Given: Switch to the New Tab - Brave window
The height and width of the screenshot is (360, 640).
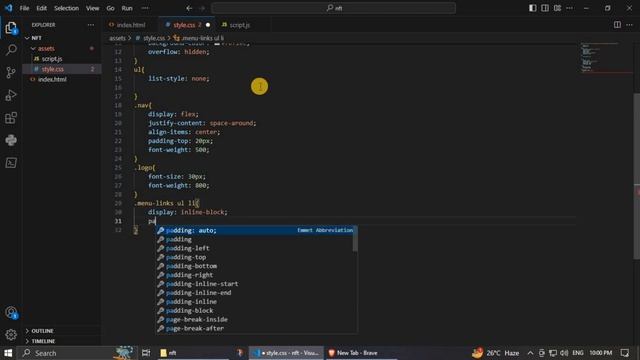Looking at the screenshot, I should [361, 353].
